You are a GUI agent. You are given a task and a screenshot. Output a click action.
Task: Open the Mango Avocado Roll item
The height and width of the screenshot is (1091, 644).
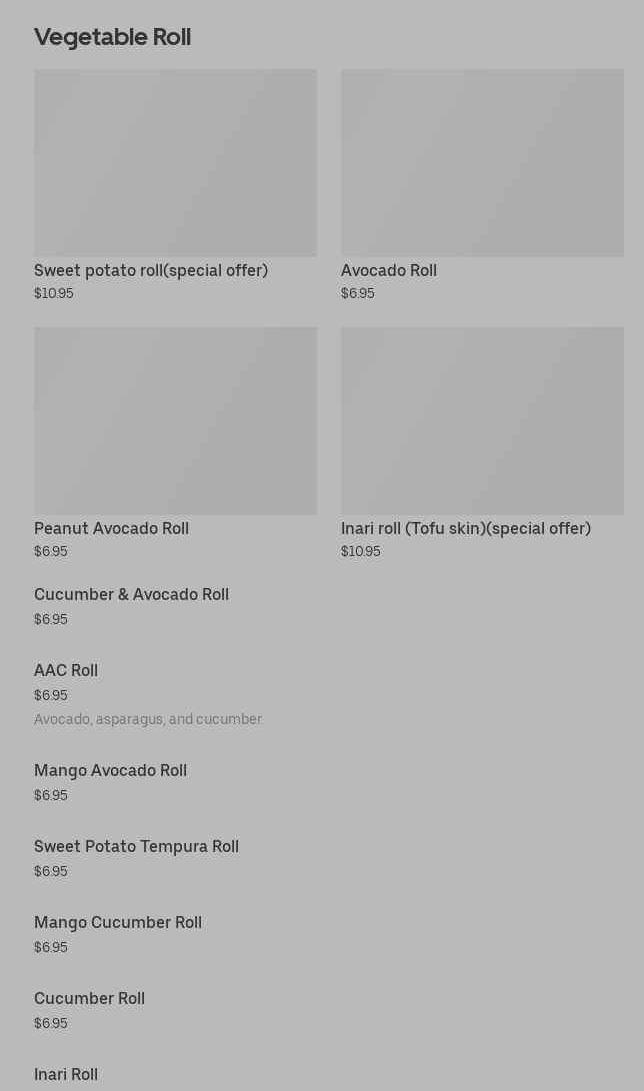pos(110,771)
